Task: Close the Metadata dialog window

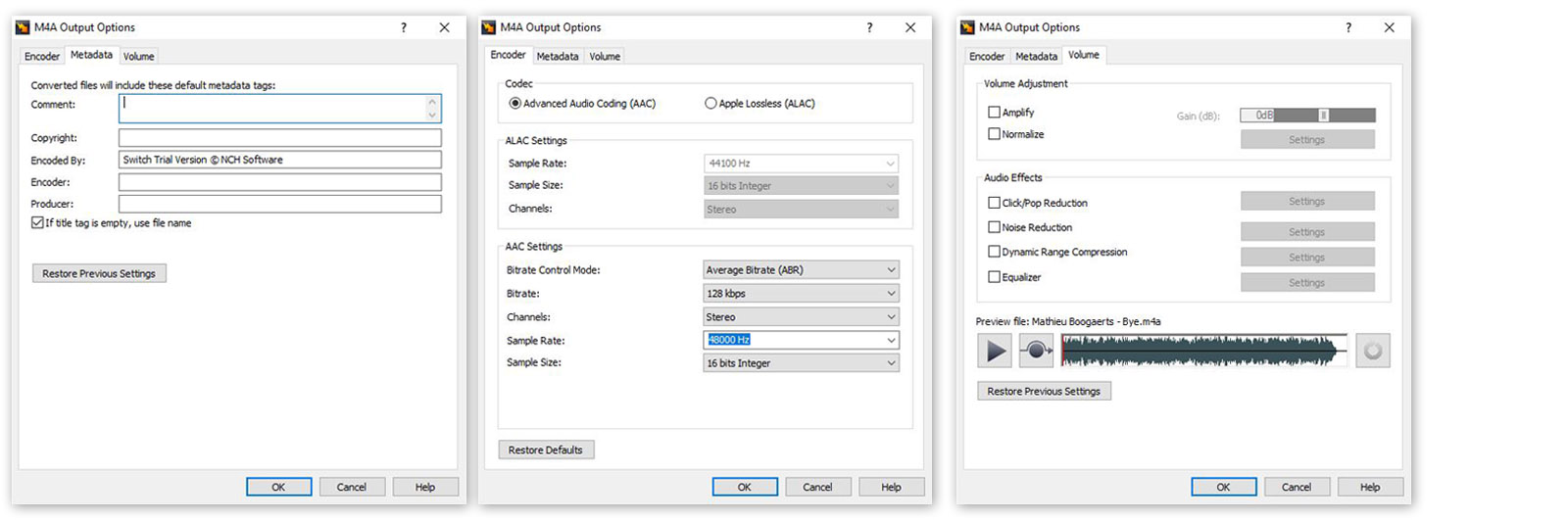Action: [444, 27]
